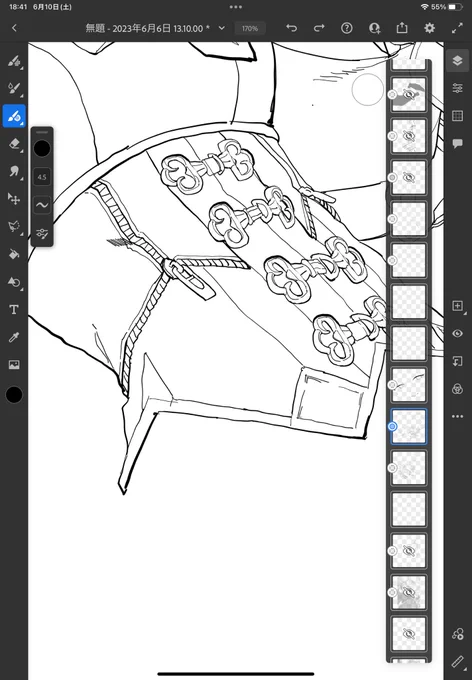The width and height of the screenshot is (472, 680).
Task: Open the layer More actions menu
Action: pyautogui.click(x=457, y=416)
